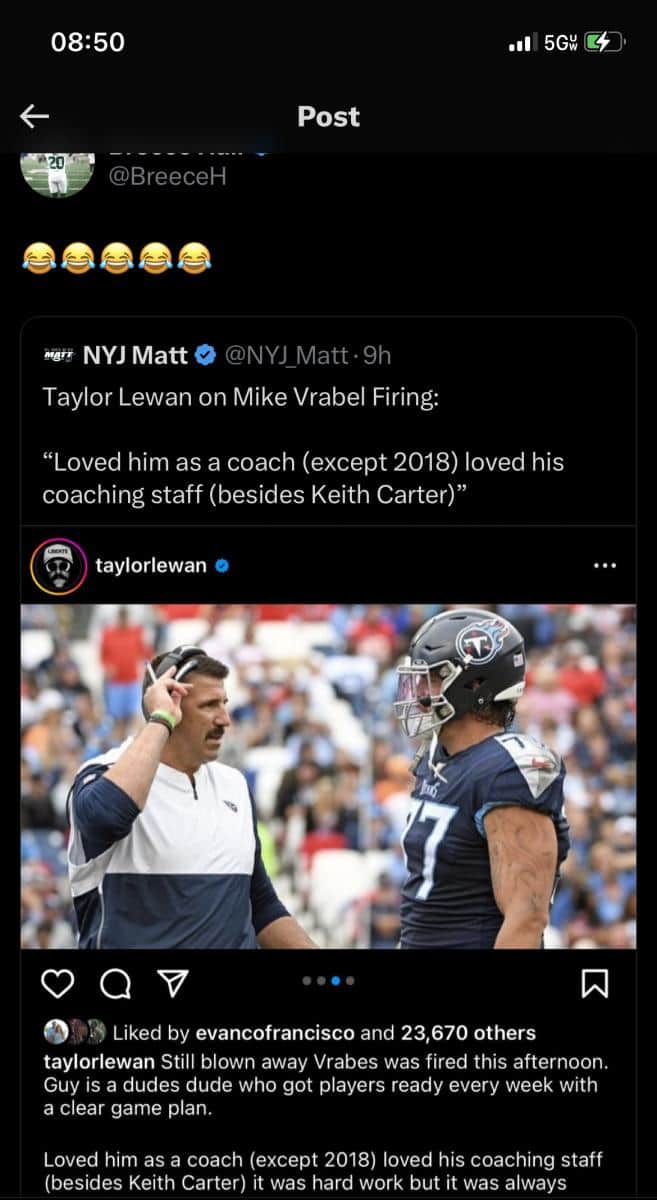This screenshot has height=1200, width=657.
Task: Open the three-dot options menu
Action: click(604, 565)
